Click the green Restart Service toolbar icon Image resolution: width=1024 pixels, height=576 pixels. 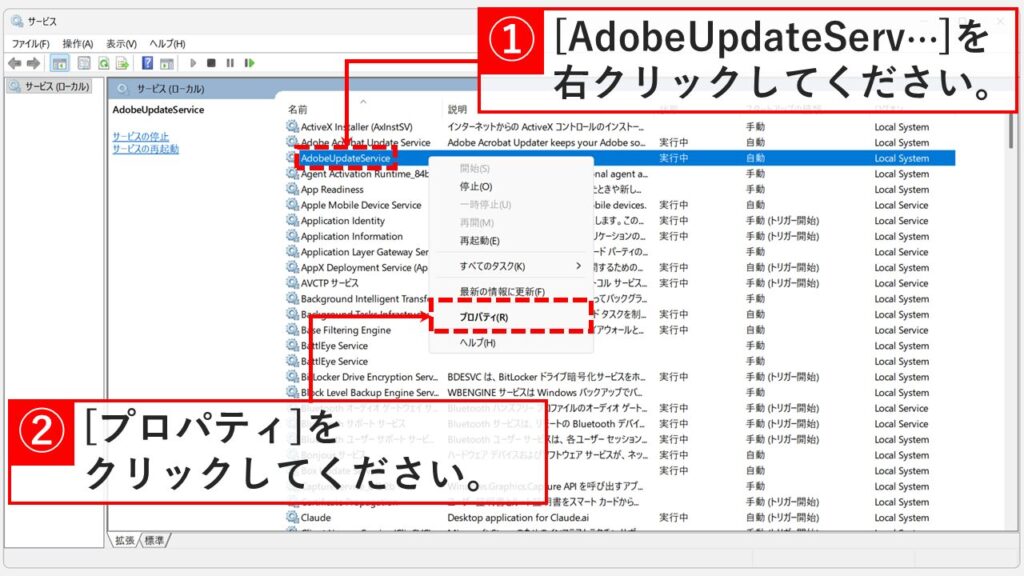pyautogui.click(x=249, y=63)
